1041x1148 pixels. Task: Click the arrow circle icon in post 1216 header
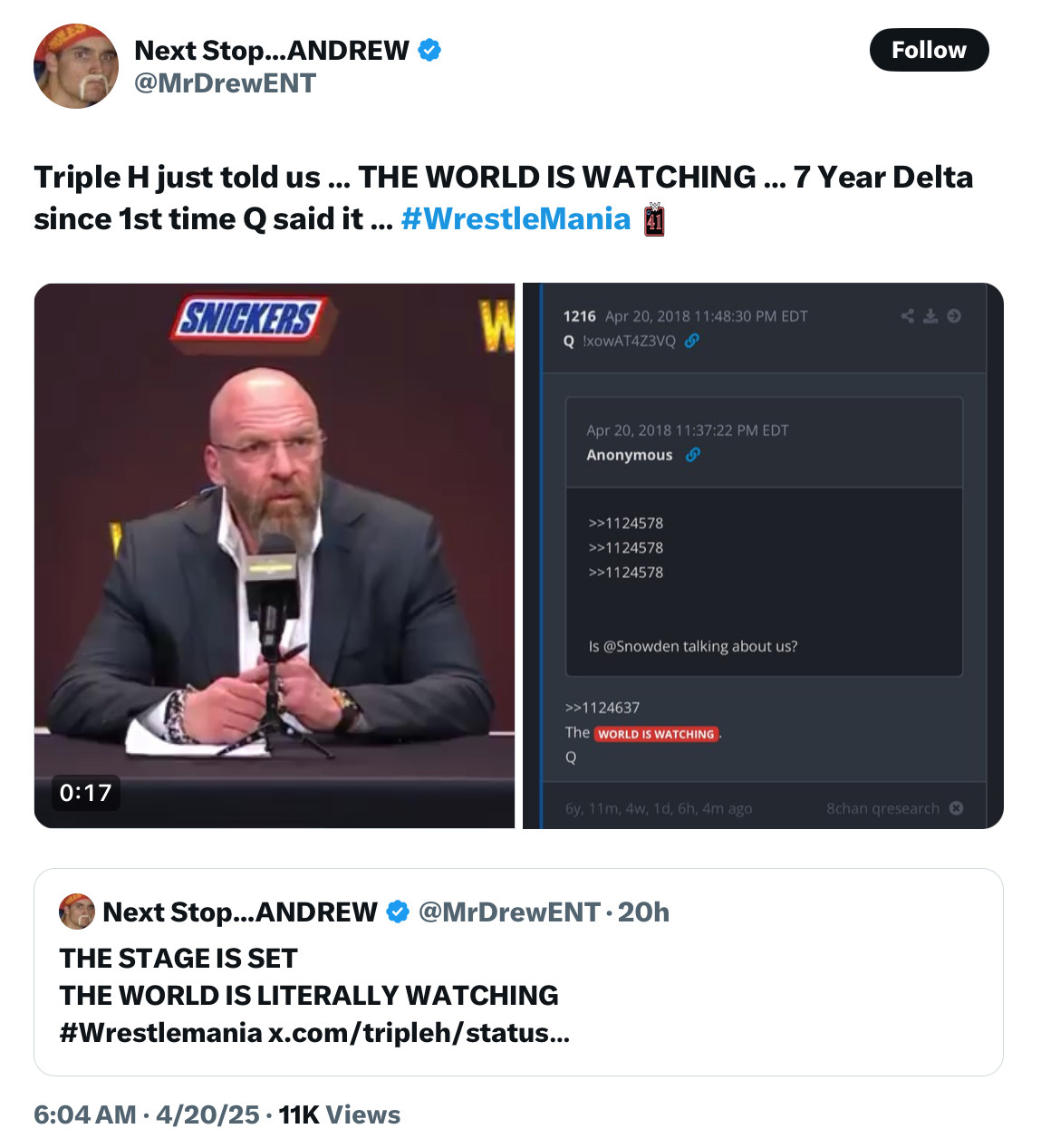coord(954,316)
